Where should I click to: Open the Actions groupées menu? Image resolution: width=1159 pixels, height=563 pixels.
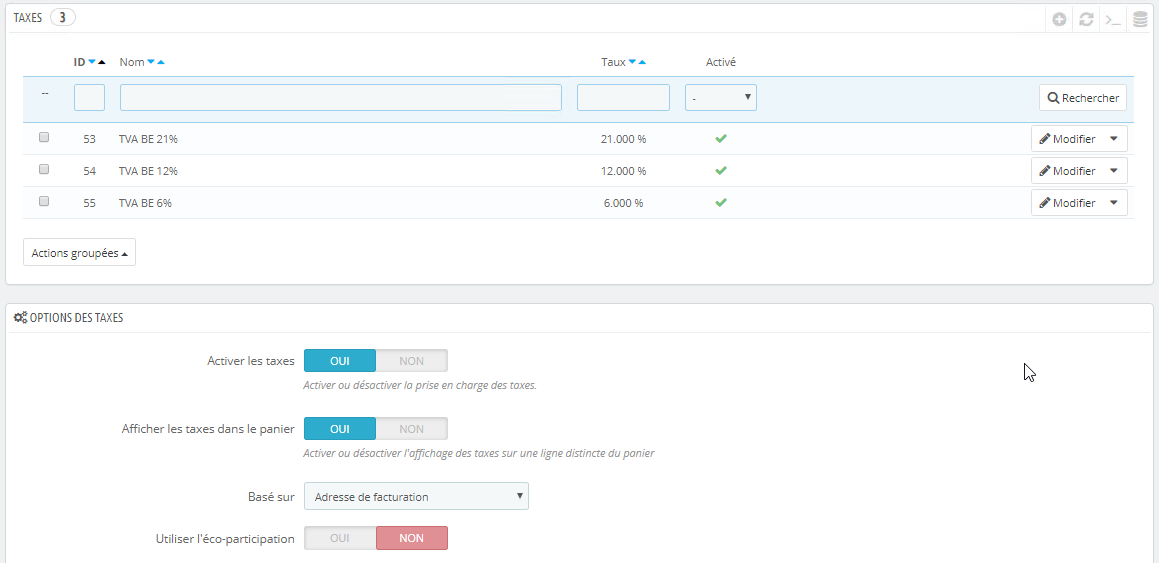(x=79, y=253)
